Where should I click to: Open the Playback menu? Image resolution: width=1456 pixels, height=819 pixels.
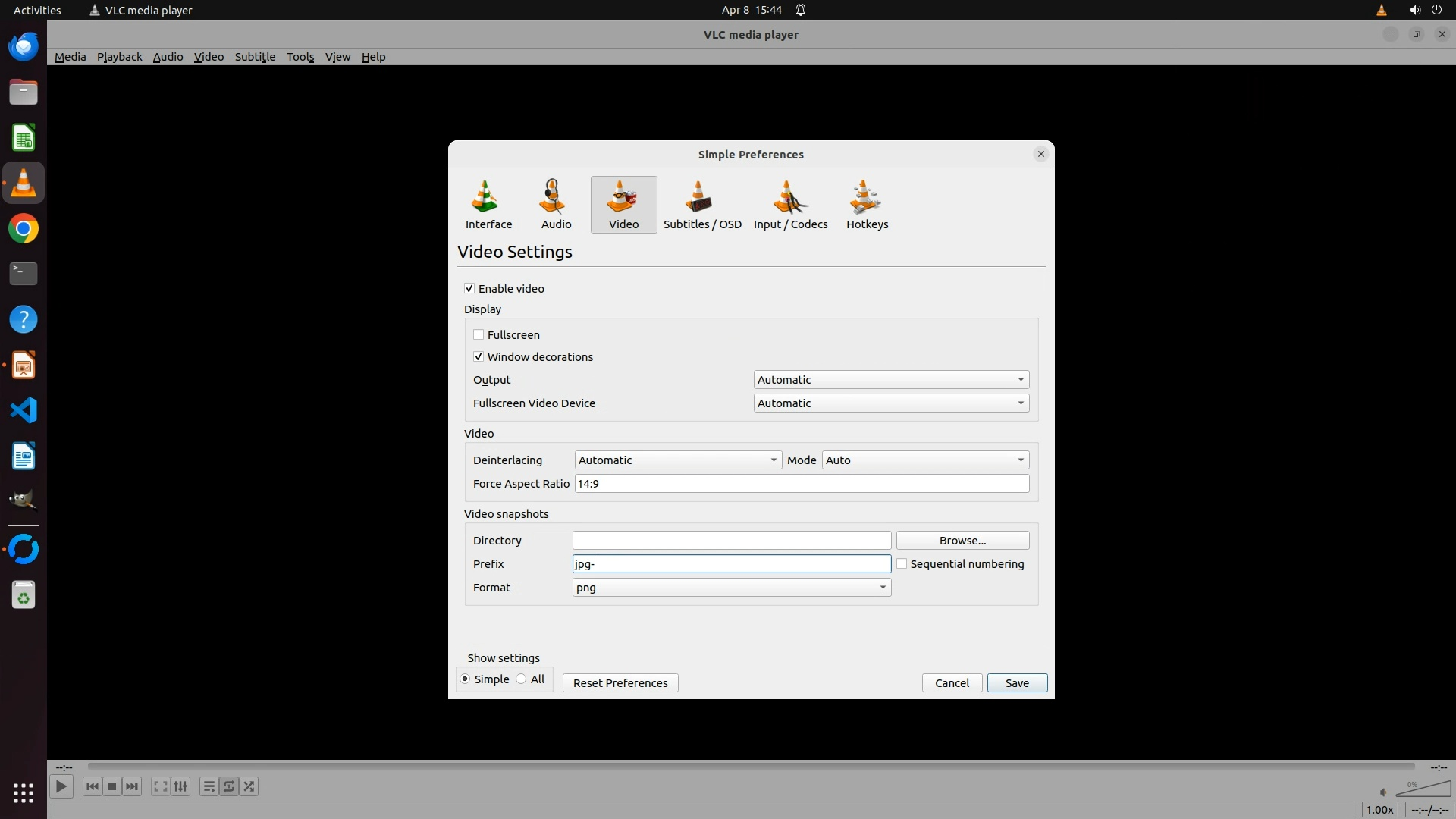[119, 57]
